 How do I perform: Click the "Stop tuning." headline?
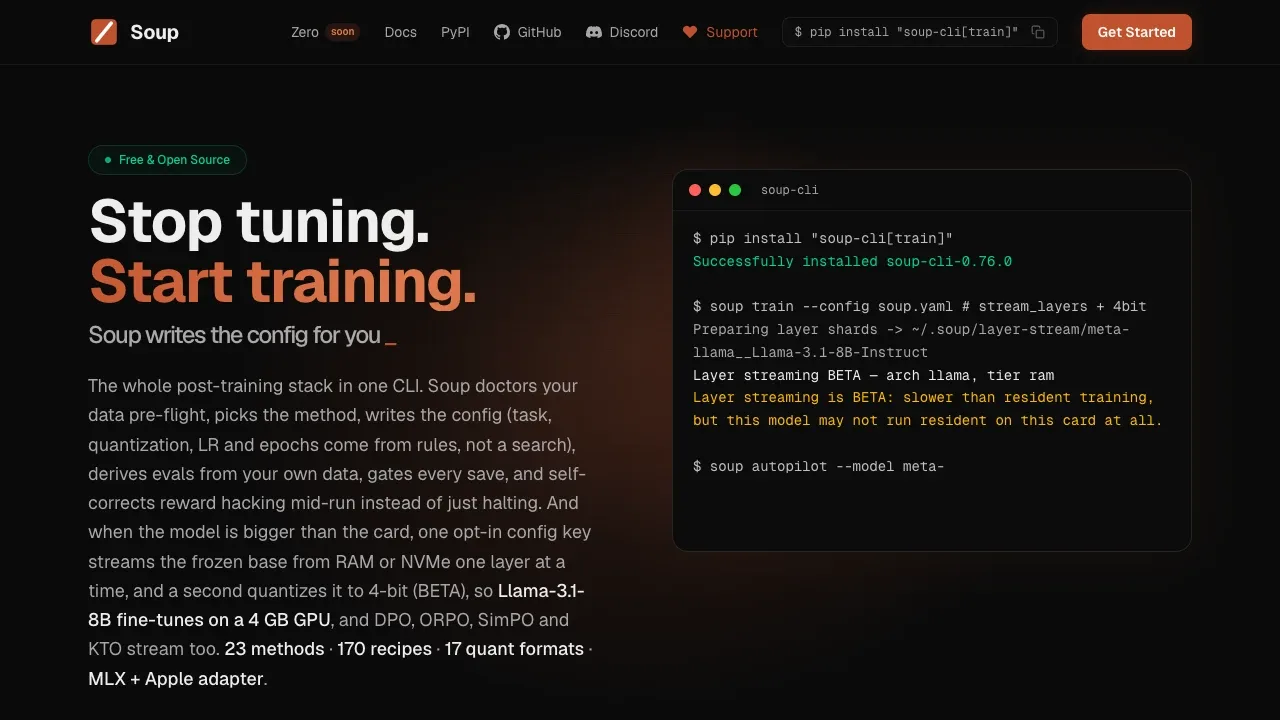click(260, 222)
